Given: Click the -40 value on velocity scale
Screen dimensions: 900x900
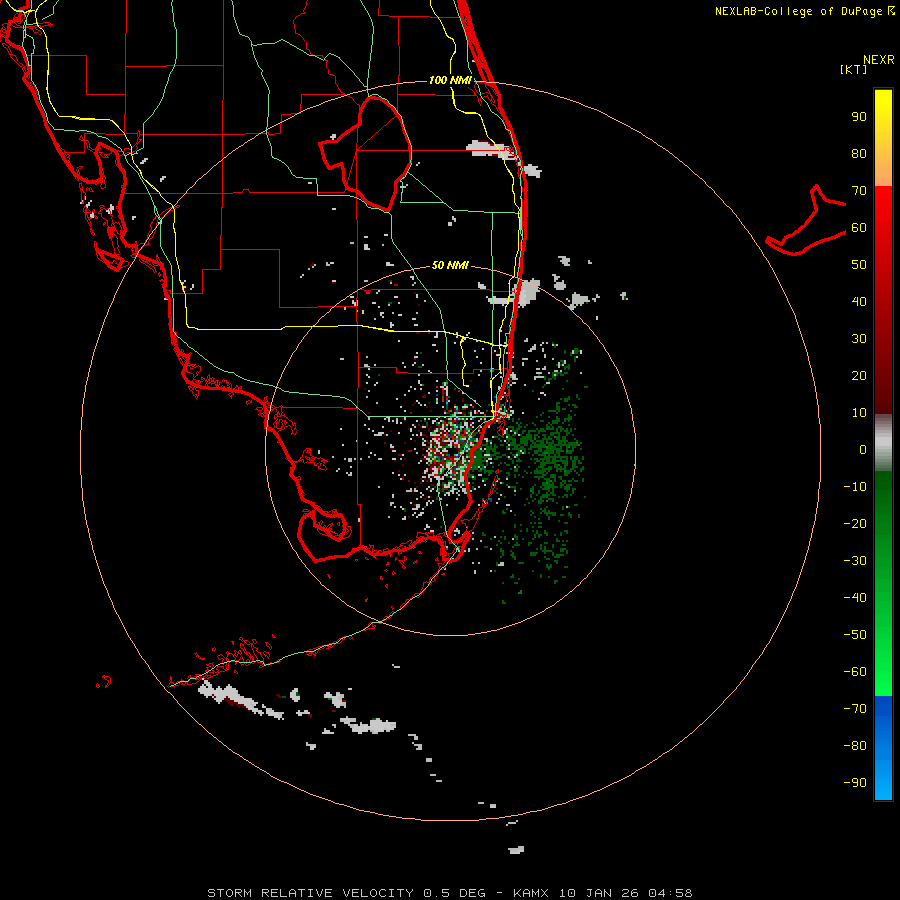Looking at the screenshot, I should coord(855,598).
